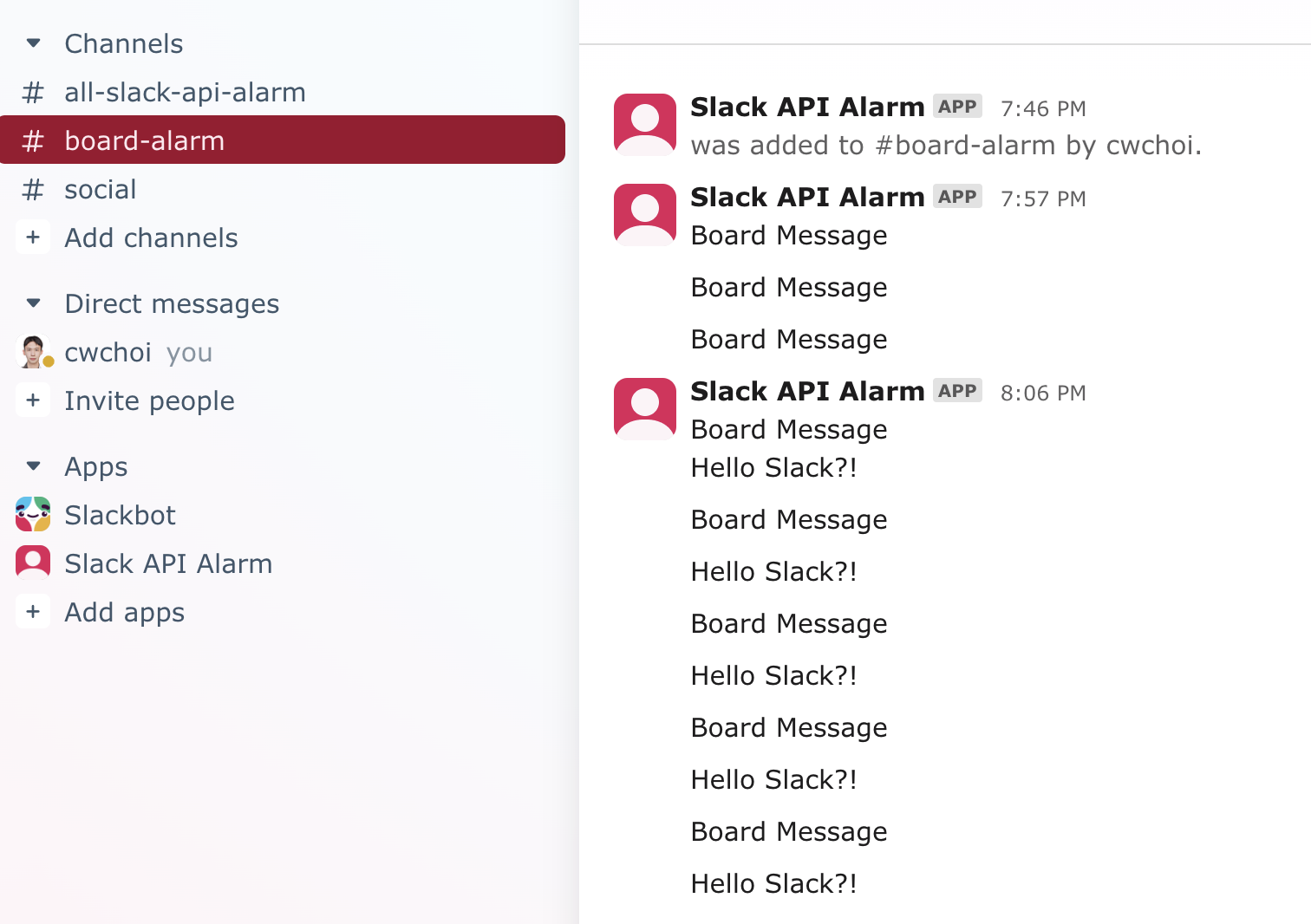Collapse the Apps section arrow
The height and width of the screenshot is (924, 1311).
tap(34, 466)
